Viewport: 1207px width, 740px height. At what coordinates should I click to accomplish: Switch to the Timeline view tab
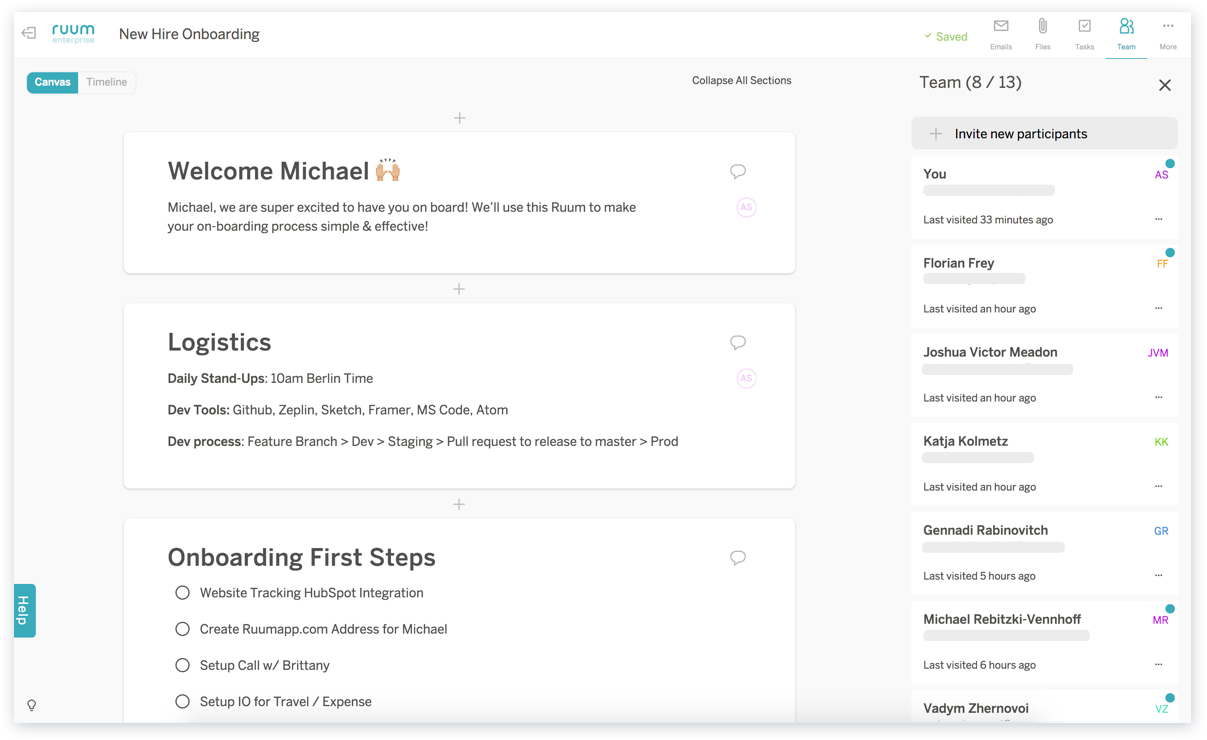106,82
